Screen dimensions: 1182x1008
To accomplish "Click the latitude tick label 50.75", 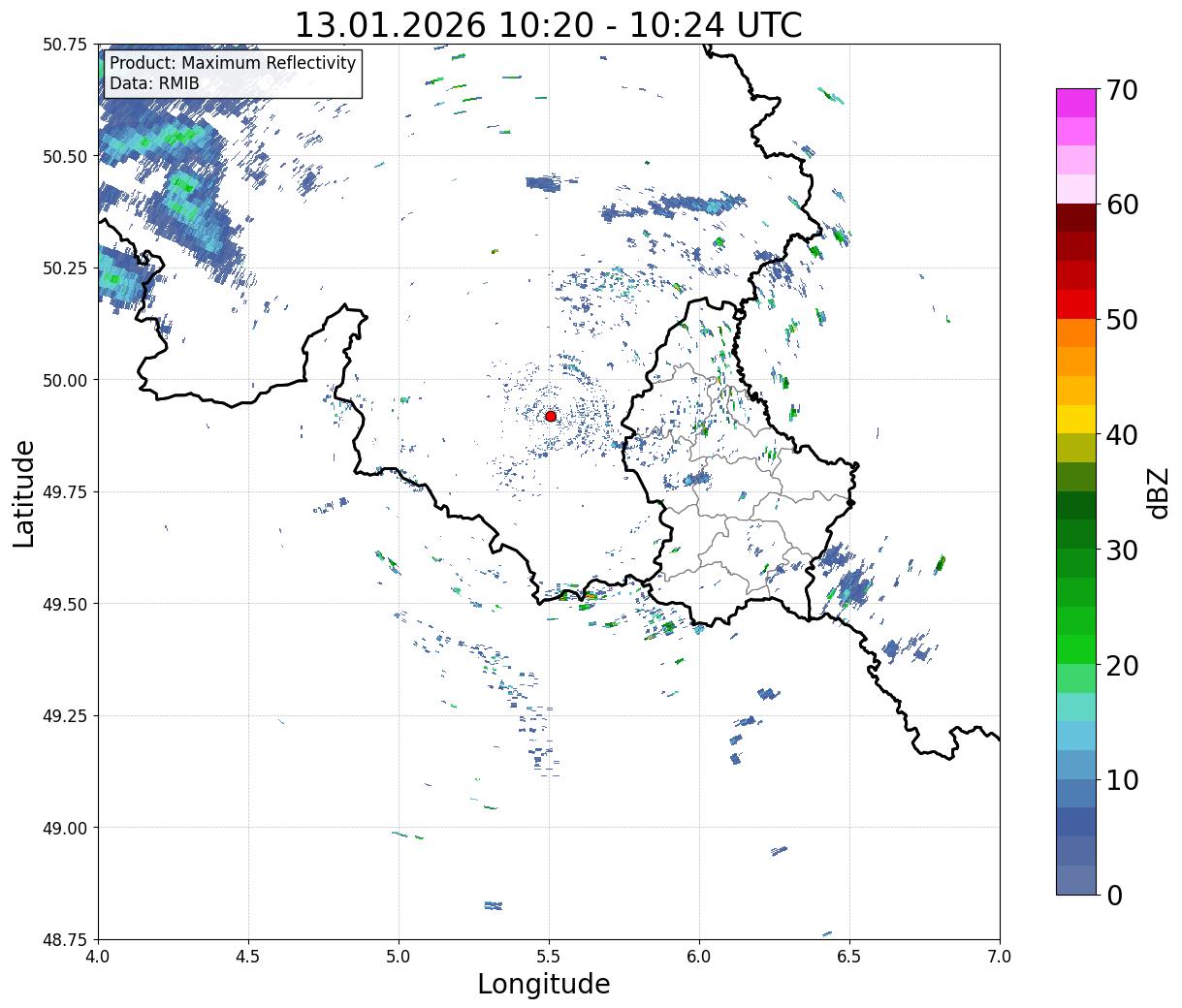I will pos(65,45).
